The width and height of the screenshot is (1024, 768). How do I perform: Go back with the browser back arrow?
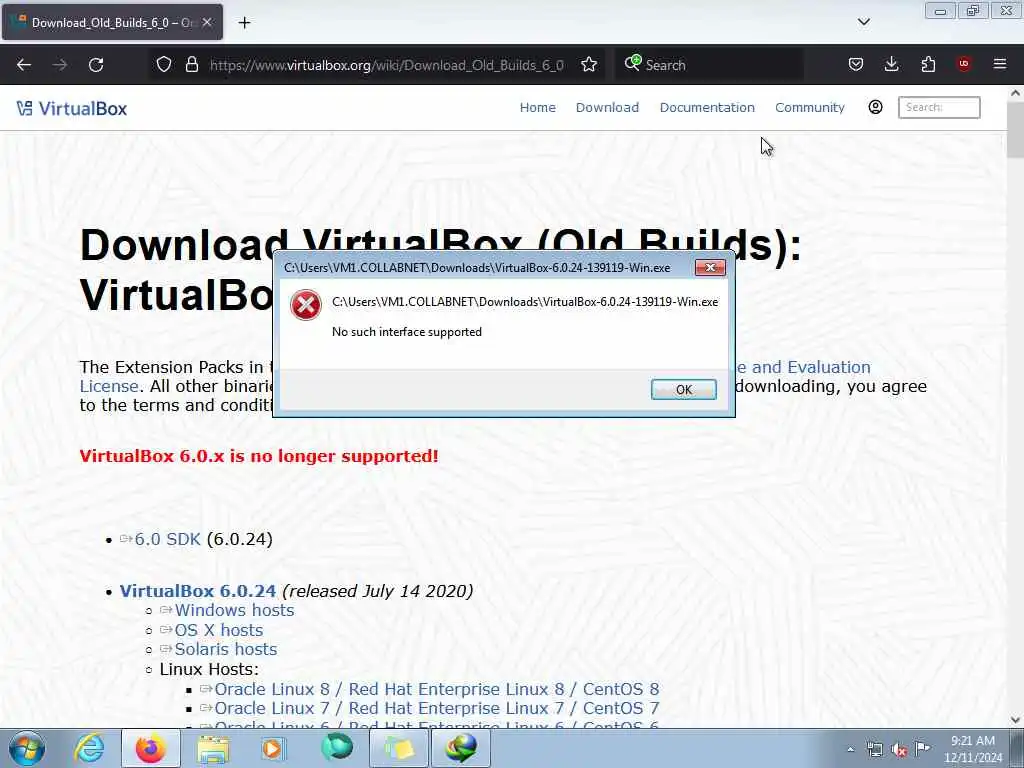click(24, 65)
